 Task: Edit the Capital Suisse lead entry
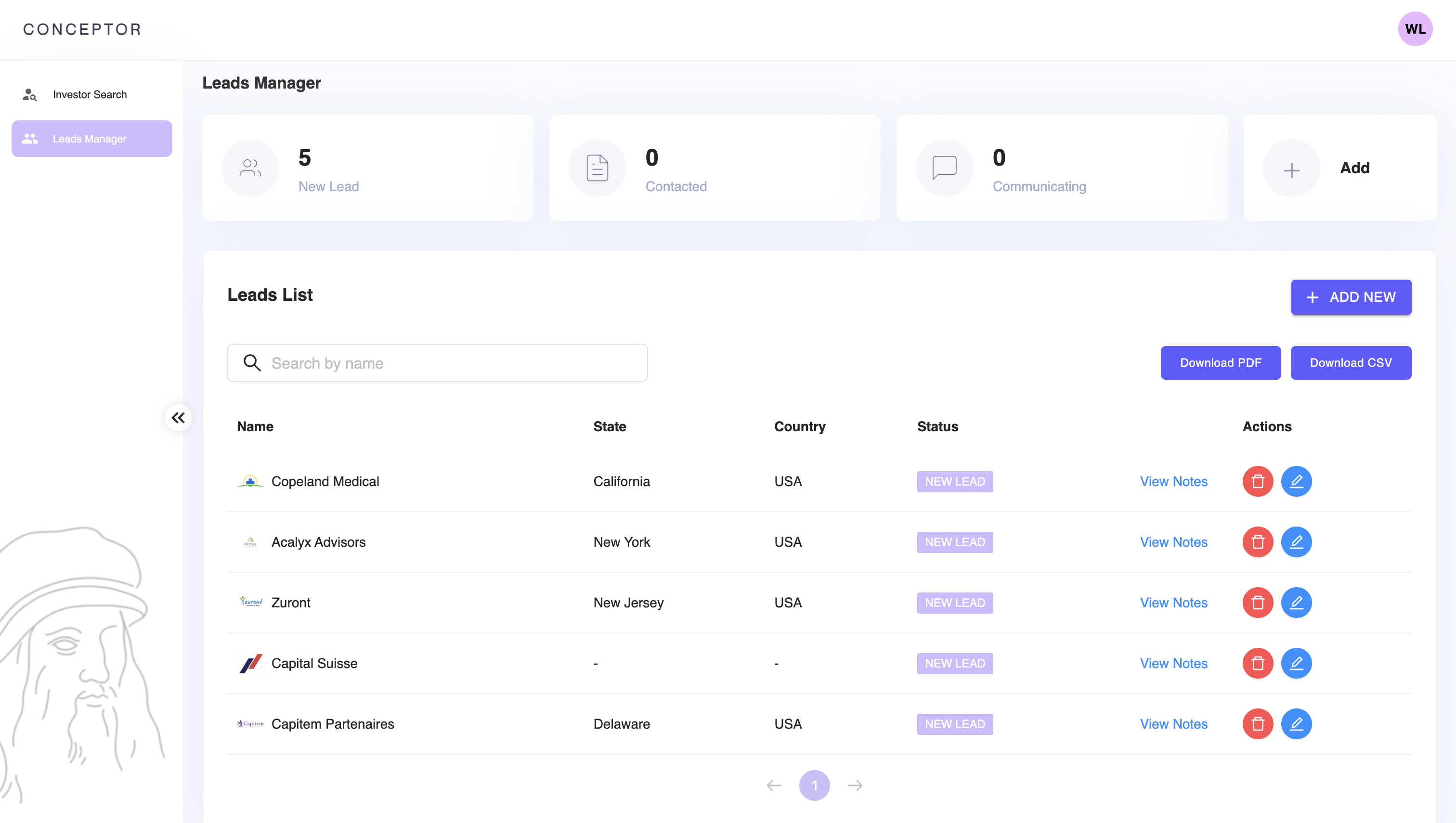tap(1295, 662)
